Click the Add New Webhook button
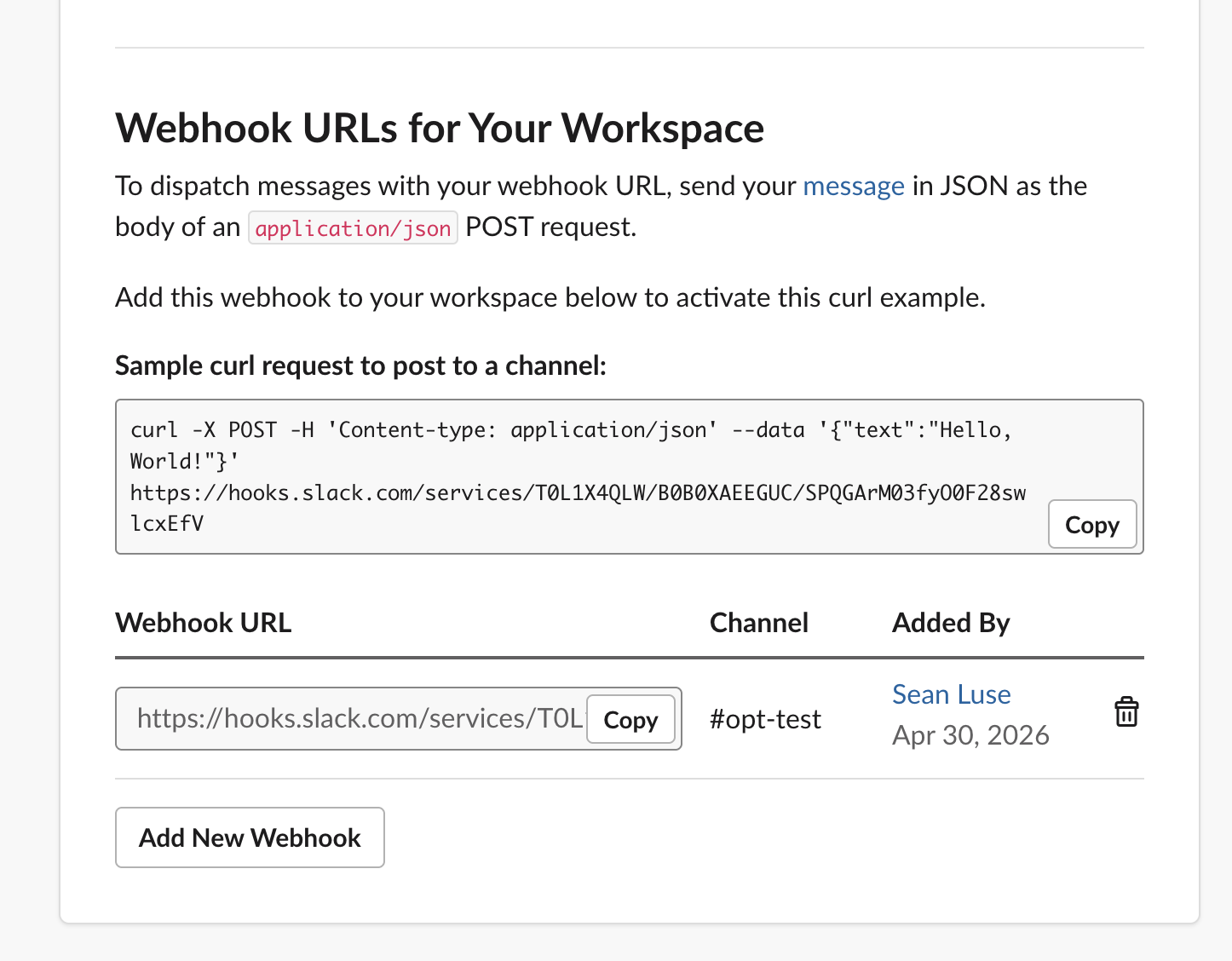The width and height of the screenshot is (1232, 961). tap(250, 837)
